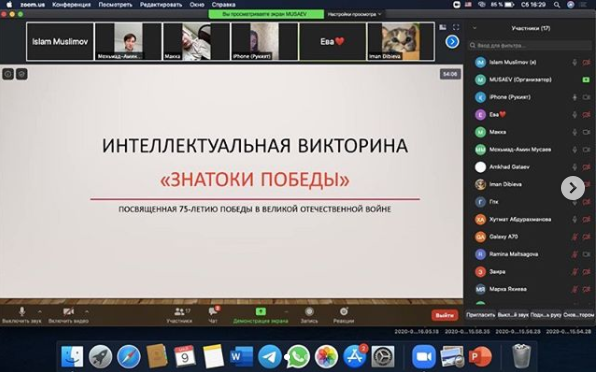The width and height of the screenshot is (596, 372).
Task: Open the Chat icon with unread badge
Action: pos(213,312)
